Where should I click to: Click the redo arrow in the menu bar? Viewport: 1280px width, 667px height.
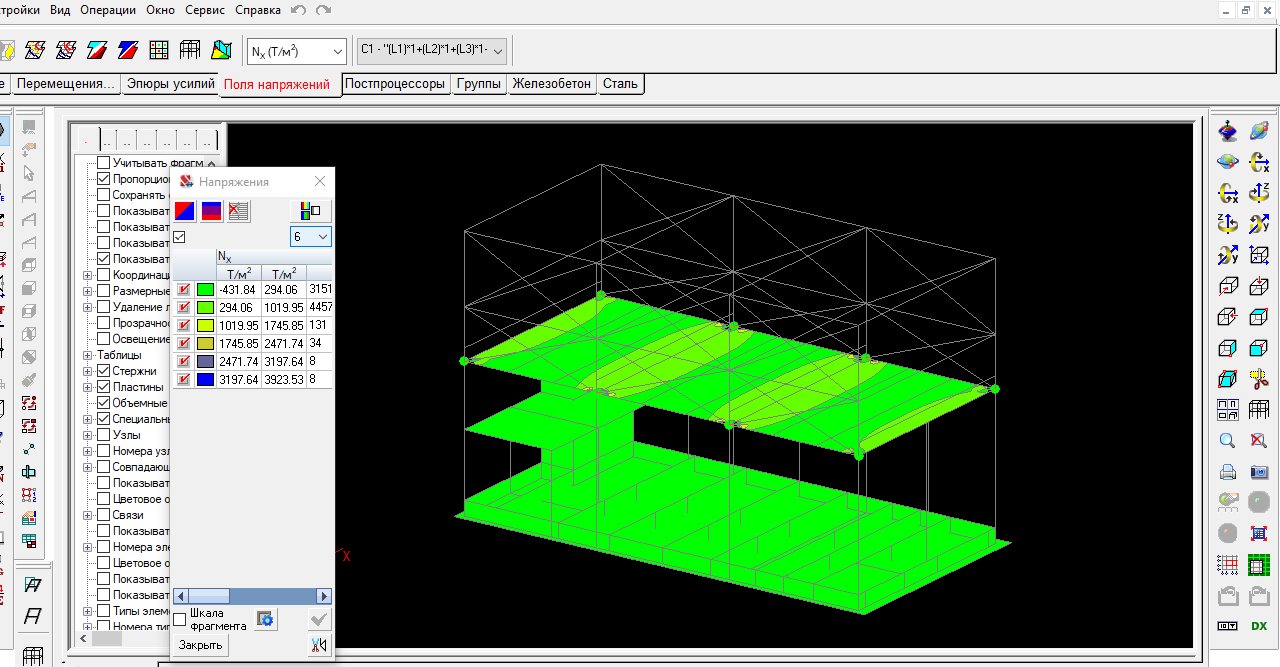click(323, 10)
